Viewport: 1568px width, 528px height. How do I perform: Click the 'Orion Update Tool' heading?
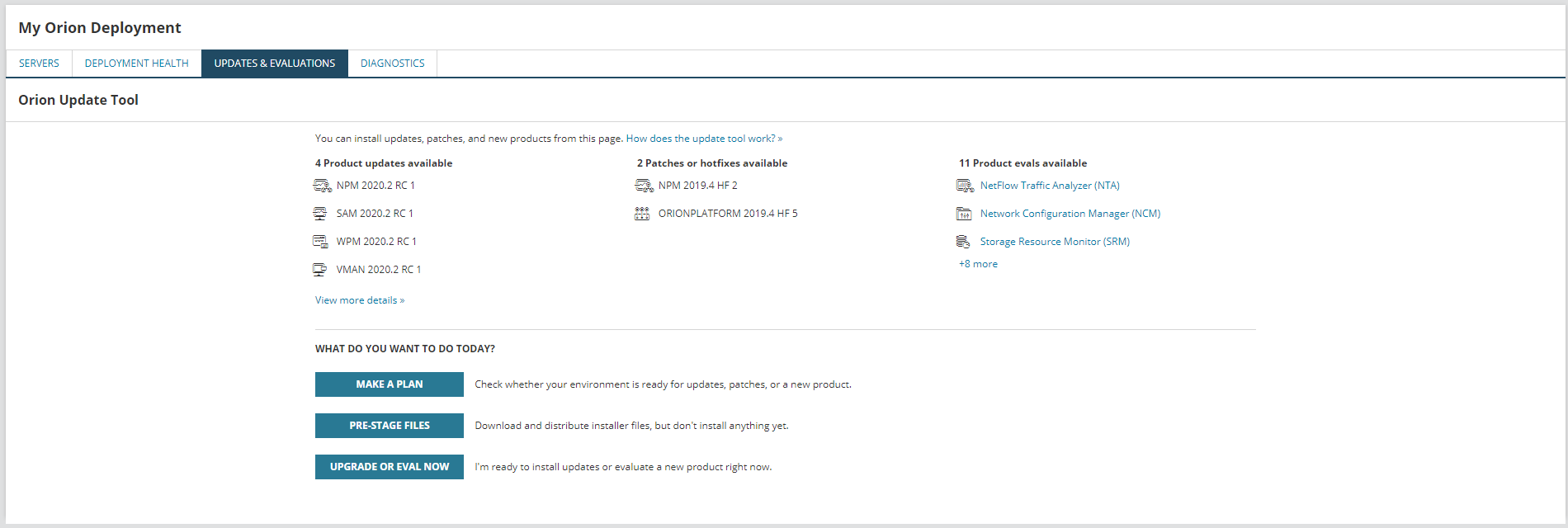tap(78, 100)
